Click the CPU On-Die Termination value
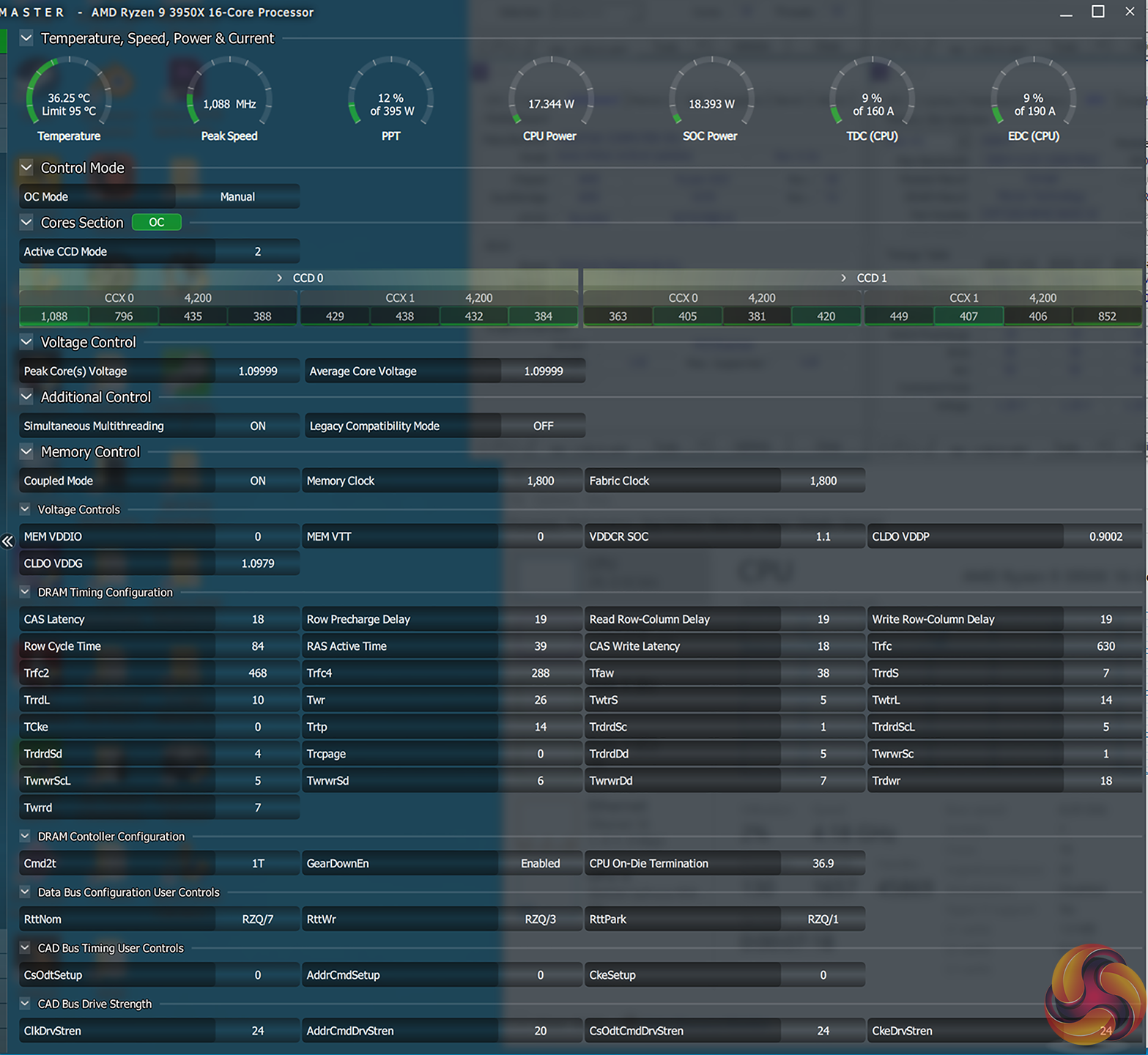 (823, 863)
